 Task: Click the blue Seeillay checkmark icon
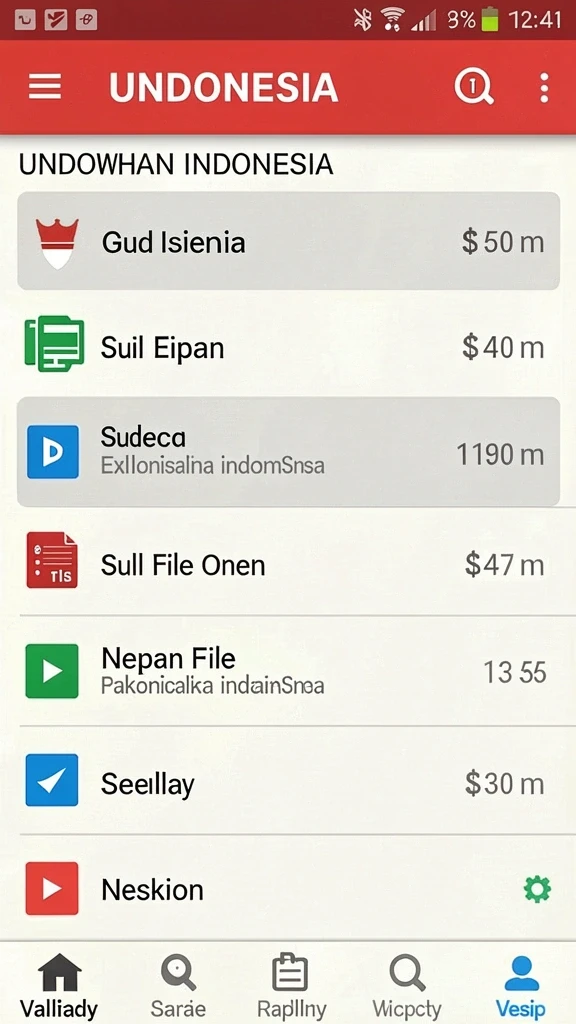(52, 780)
